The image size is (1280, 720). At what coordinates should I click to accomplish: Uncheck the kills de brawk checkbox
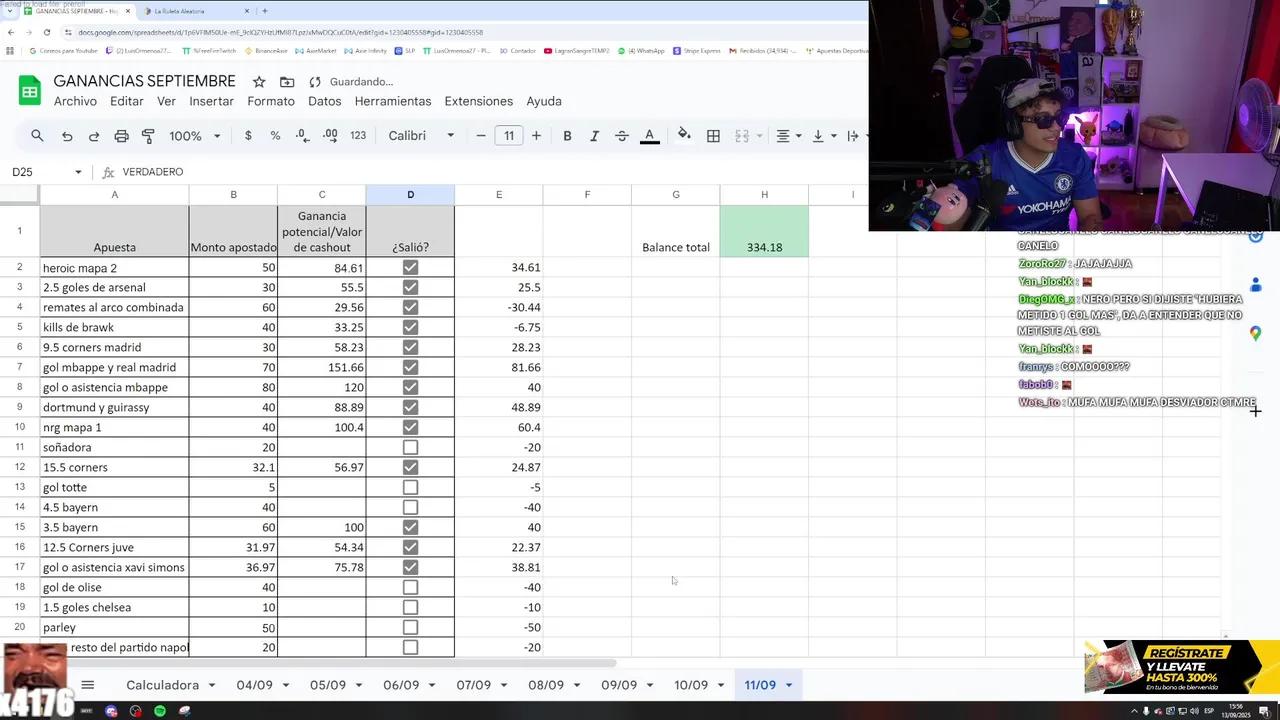410,328
